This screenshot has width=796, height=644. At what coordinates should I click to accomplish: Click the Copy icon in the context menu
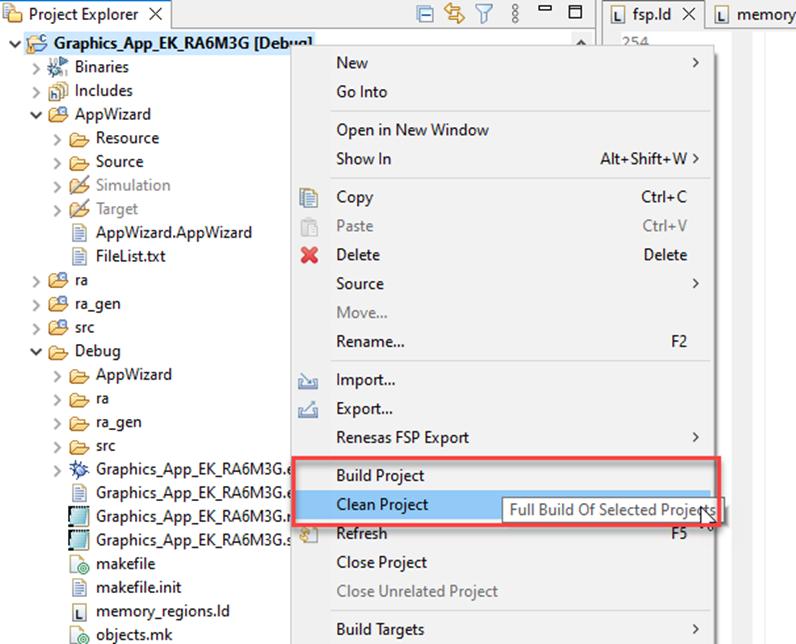coord(310,198)
